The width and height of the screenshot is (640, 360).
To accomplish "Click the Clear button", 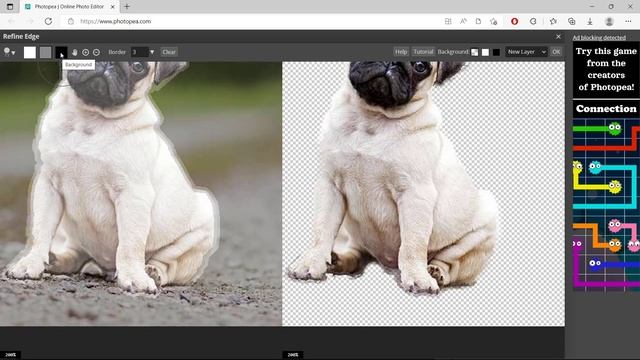I will (x=169, y=52).
